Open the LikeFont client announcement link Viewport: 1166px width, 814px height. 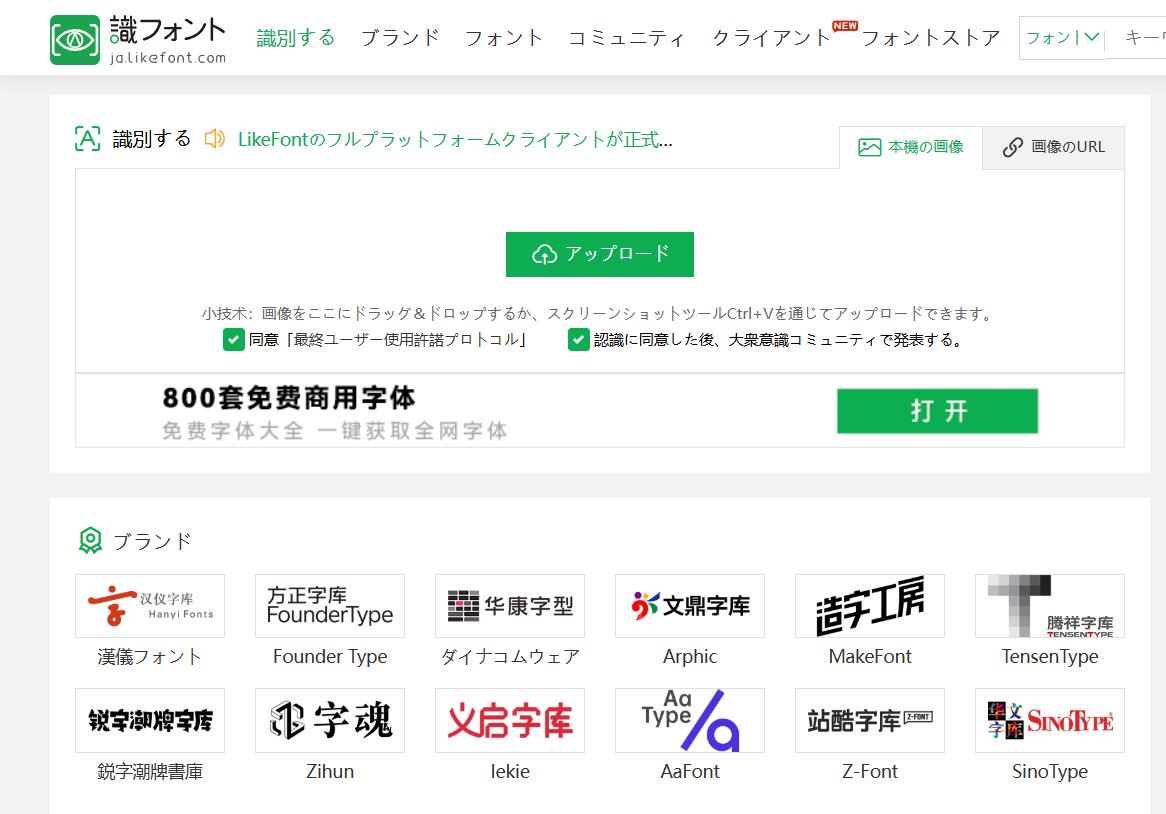pos(455,139)
